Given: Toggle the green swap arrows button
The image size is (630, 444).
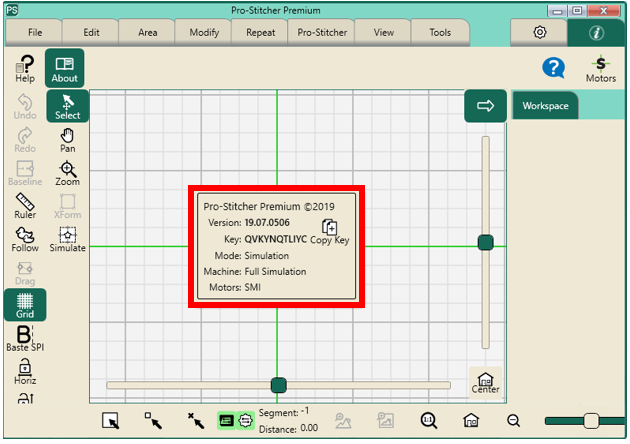Looking at the screenshot, I should [x=245, y=421].
